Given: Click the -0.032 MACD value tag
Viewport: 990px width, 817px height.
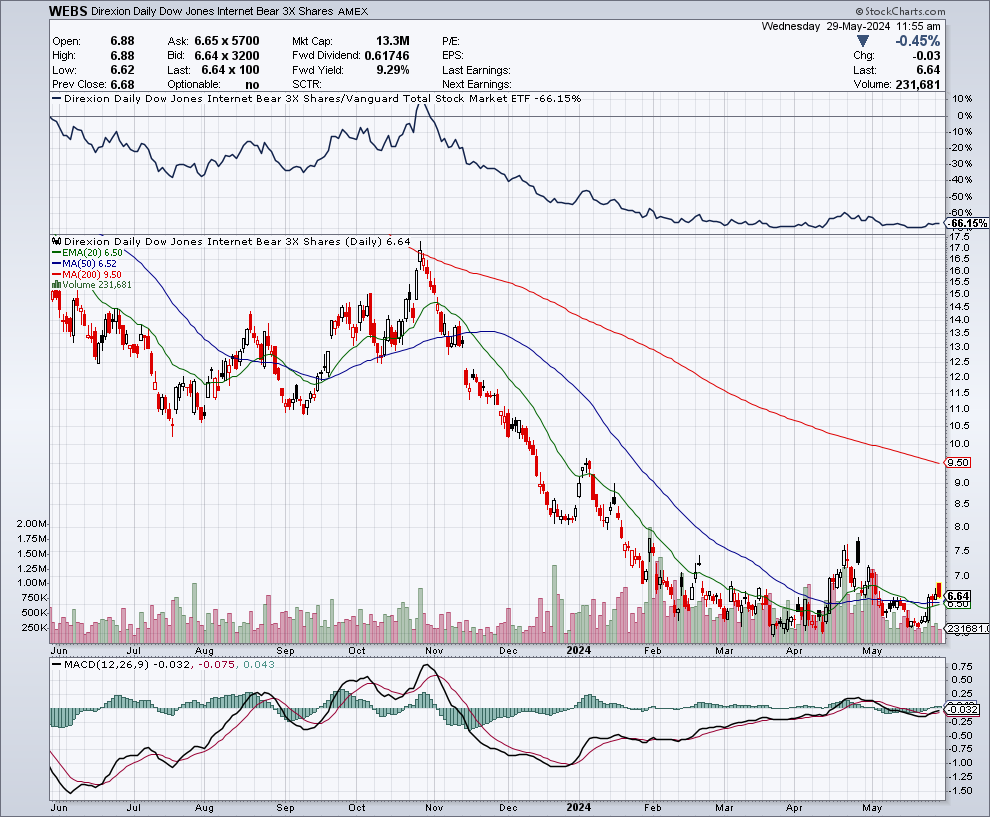Looking at the screenshot, I should pyautogui.click(x=963, y=710).
